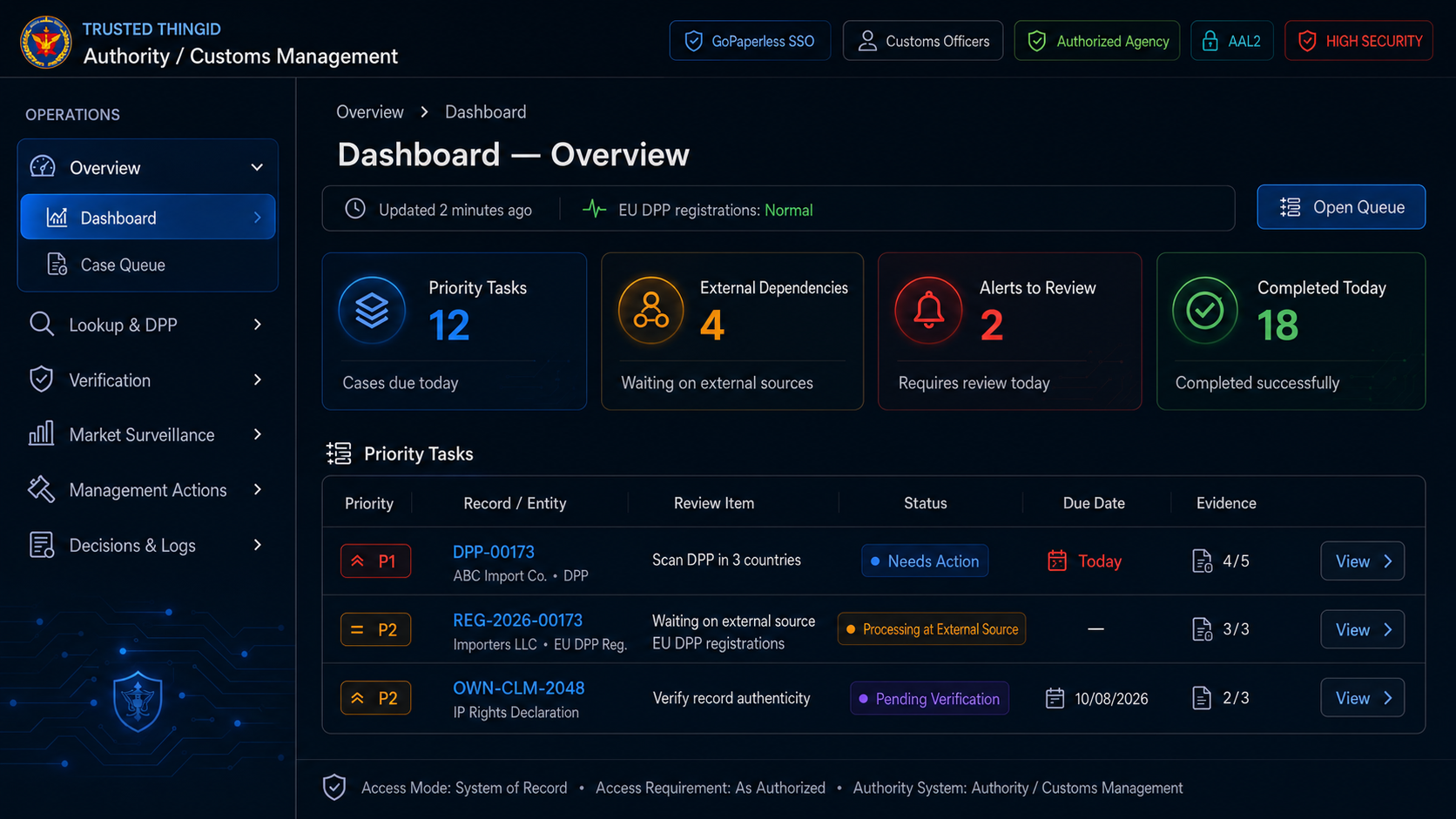Click the Completed Today checkmark icon
Screen dimensions: 1456x819
click(x=1205, y=310)
